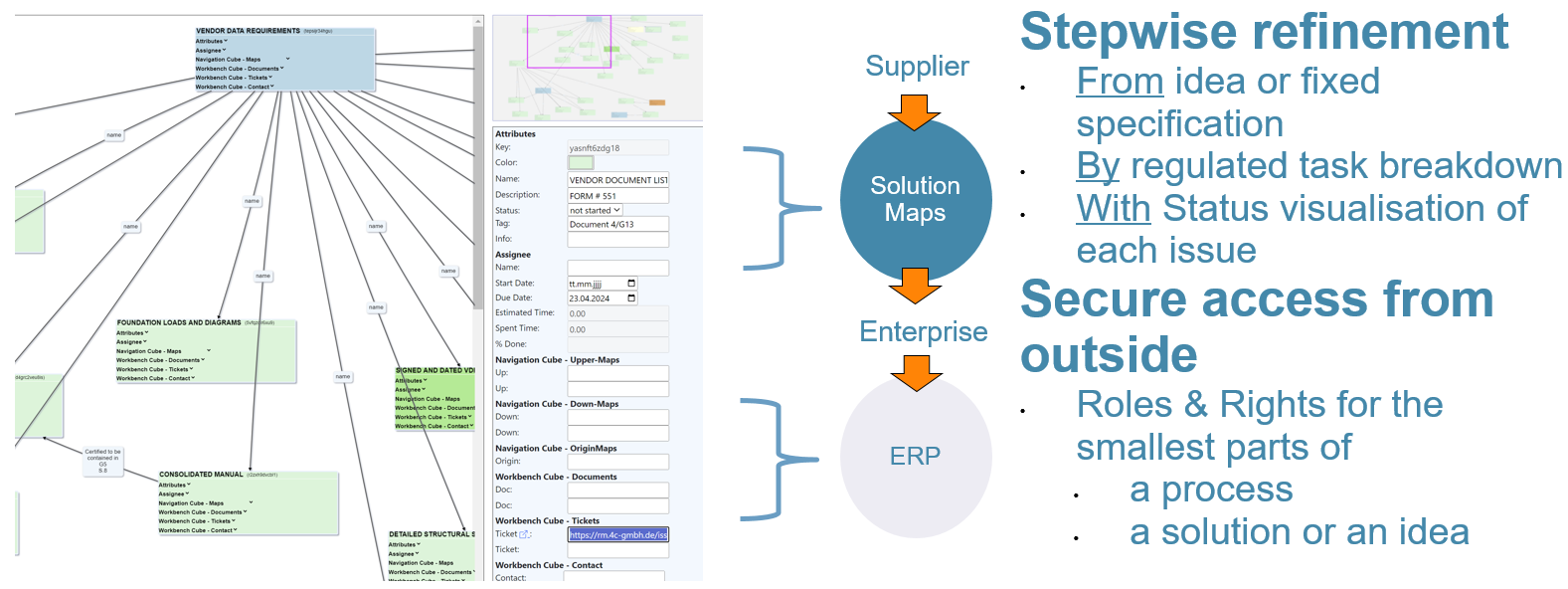Click the minimap overview thumbnail
This screenshot has height=589, width=1568.
599,68
